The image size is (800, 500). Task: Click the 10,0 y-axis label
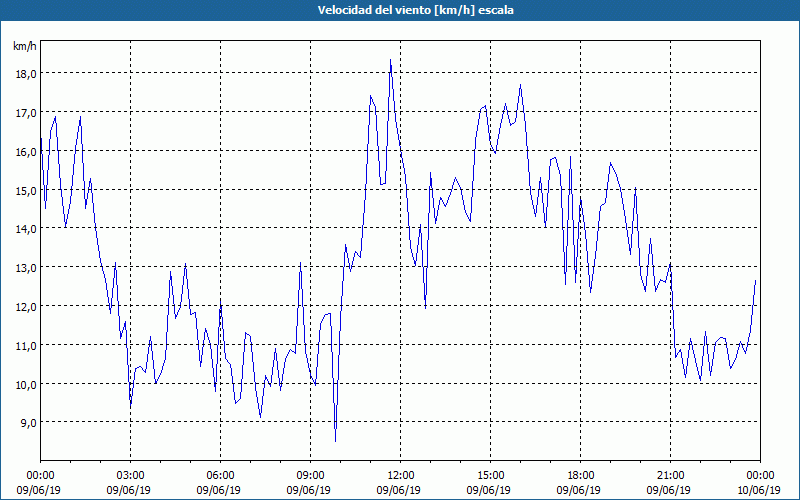pos(26,384)
